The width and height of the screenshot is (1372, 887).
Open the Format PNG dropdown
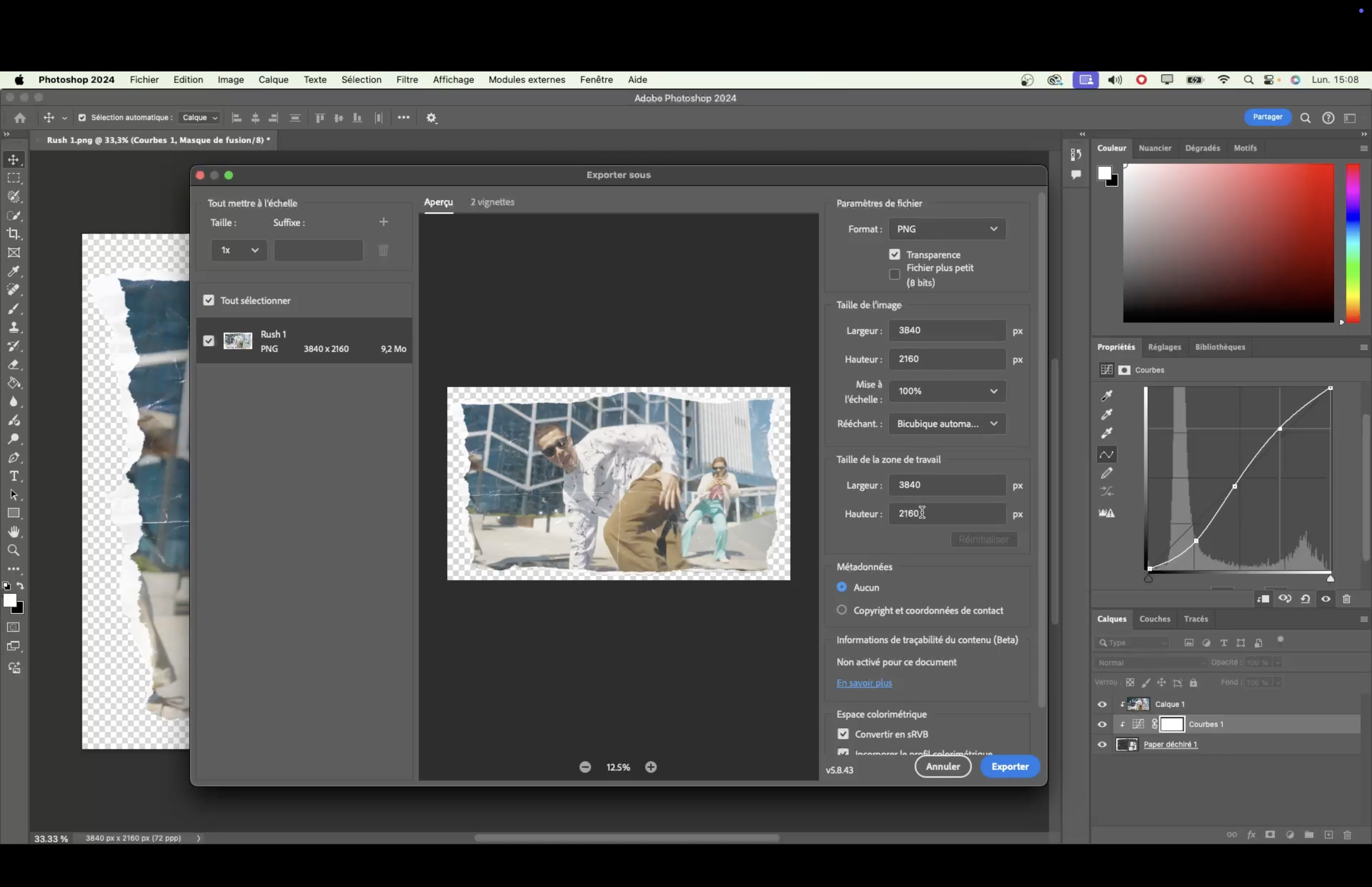click(947, 229)
